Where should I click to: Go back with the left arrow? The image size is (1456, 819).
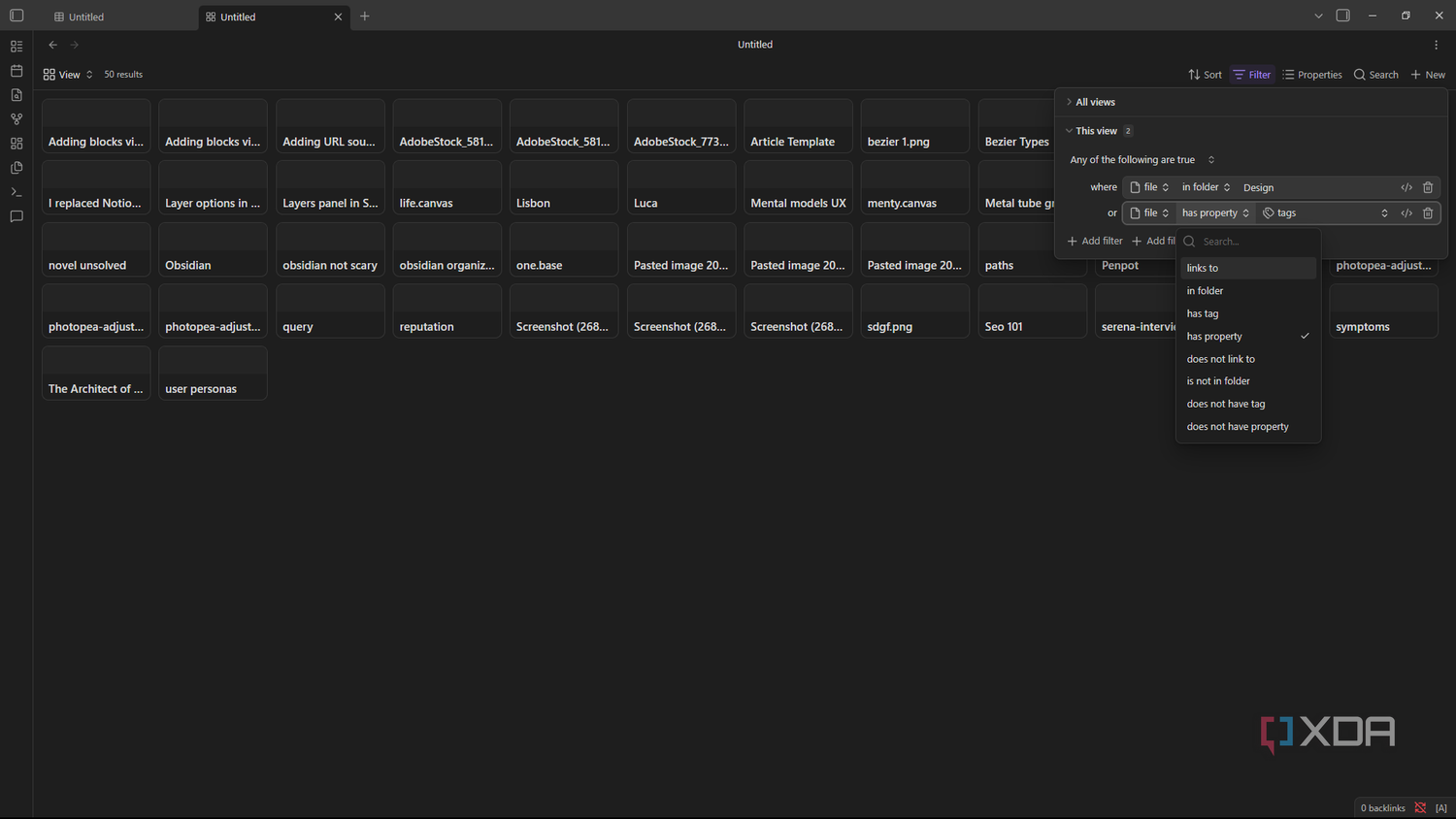[53, 45]
